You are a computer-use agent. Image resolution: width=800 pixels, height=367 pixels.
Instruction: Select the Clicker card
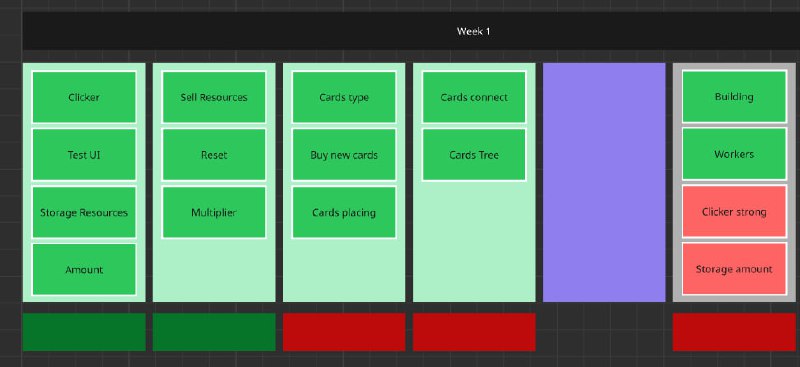pos(84,97)
